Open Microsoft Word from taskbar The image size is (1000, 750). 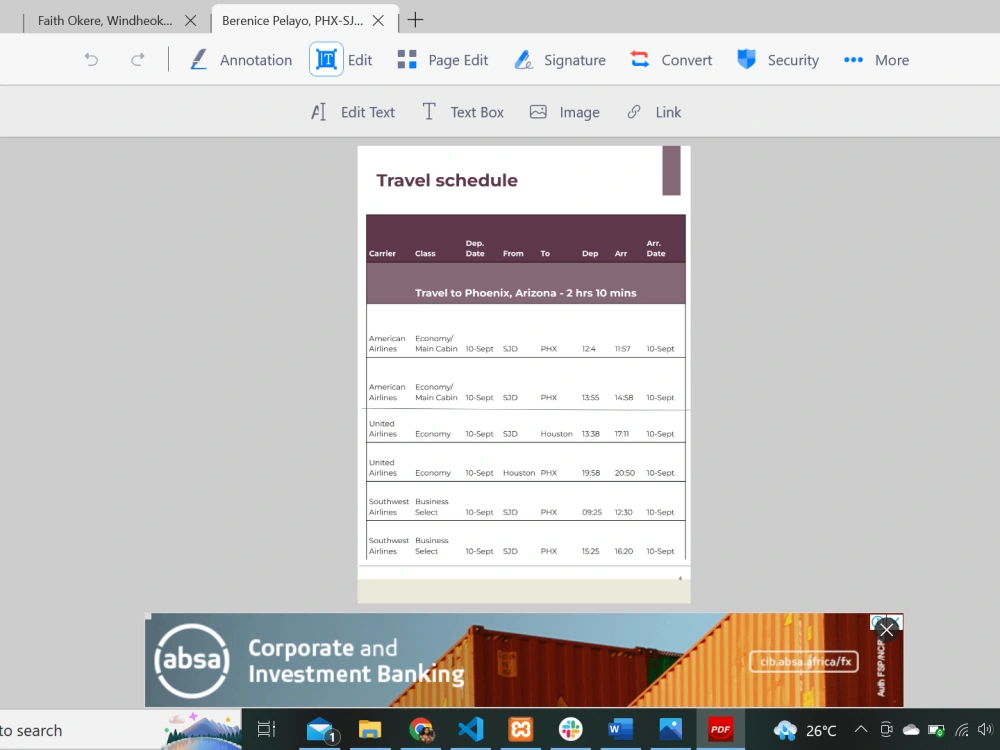tap(620, 729)
